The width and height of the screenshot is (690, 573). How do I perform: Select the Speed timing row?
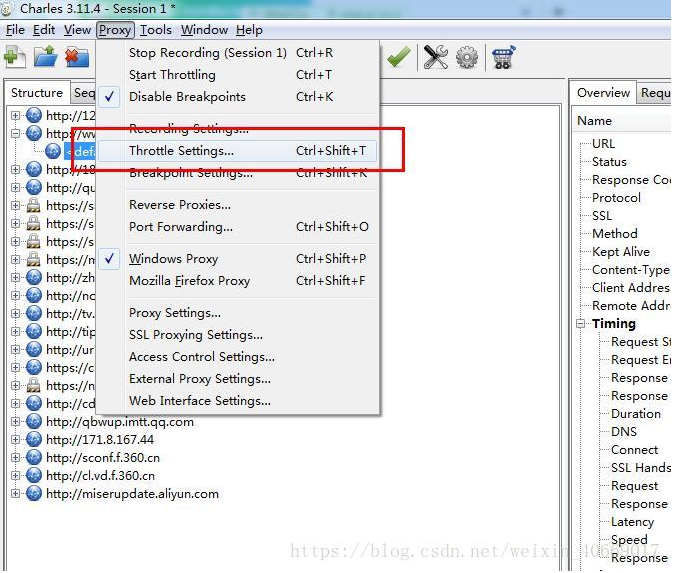[x=629, y=540]
